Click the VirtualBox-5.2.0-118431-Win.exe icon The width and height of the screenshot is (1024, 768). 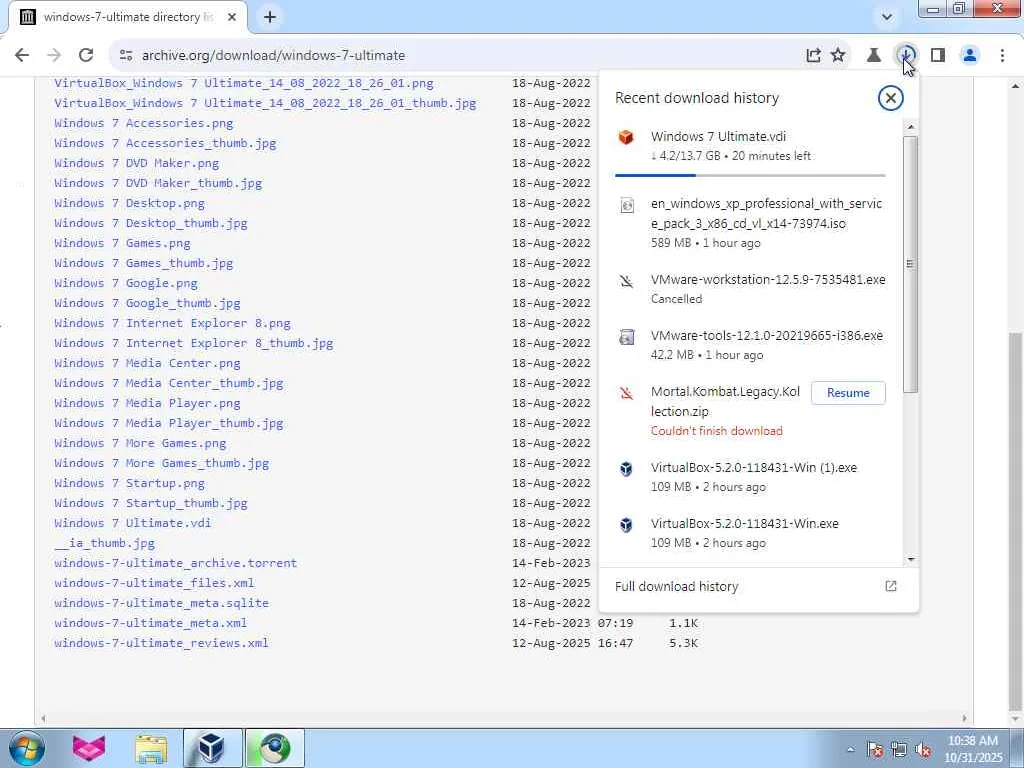(x=626, y=524)
